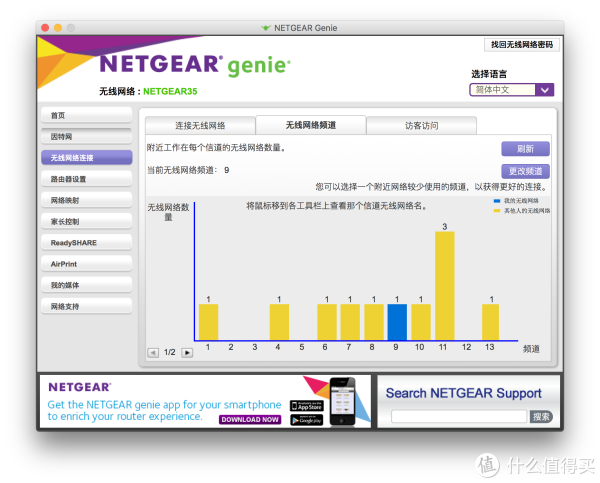Screen dimensions: 600x483
Task: Go to next chart page arrow
Action: (187, 352)
